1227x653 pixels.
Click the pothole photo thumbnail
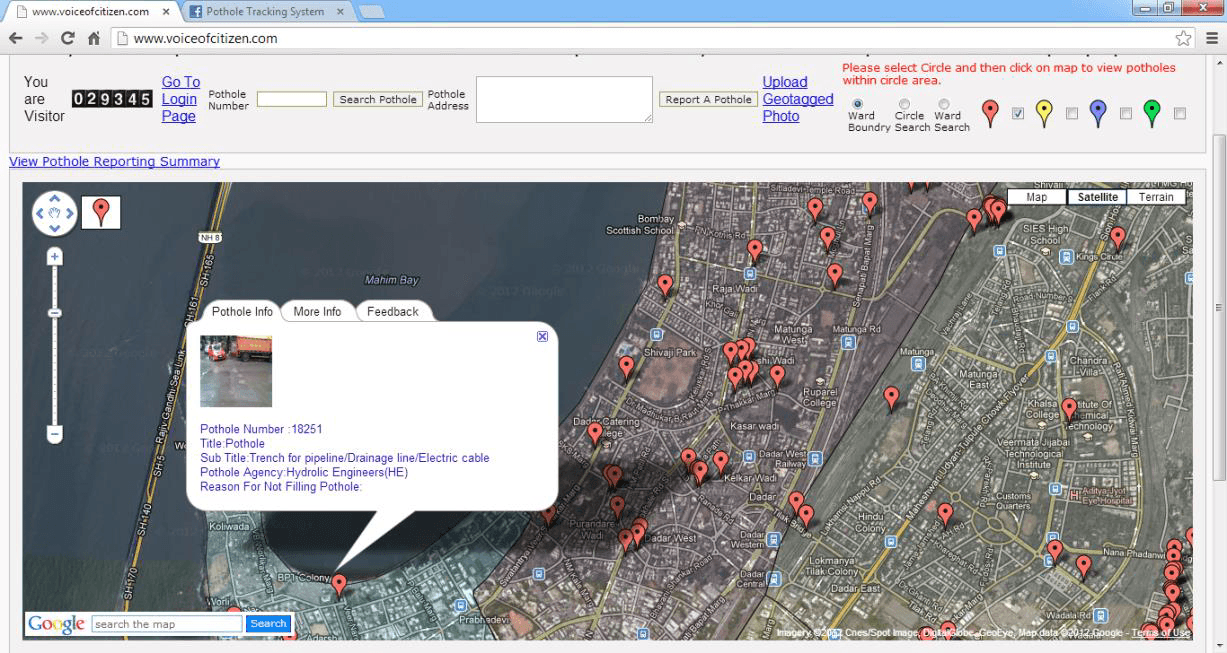236,371
